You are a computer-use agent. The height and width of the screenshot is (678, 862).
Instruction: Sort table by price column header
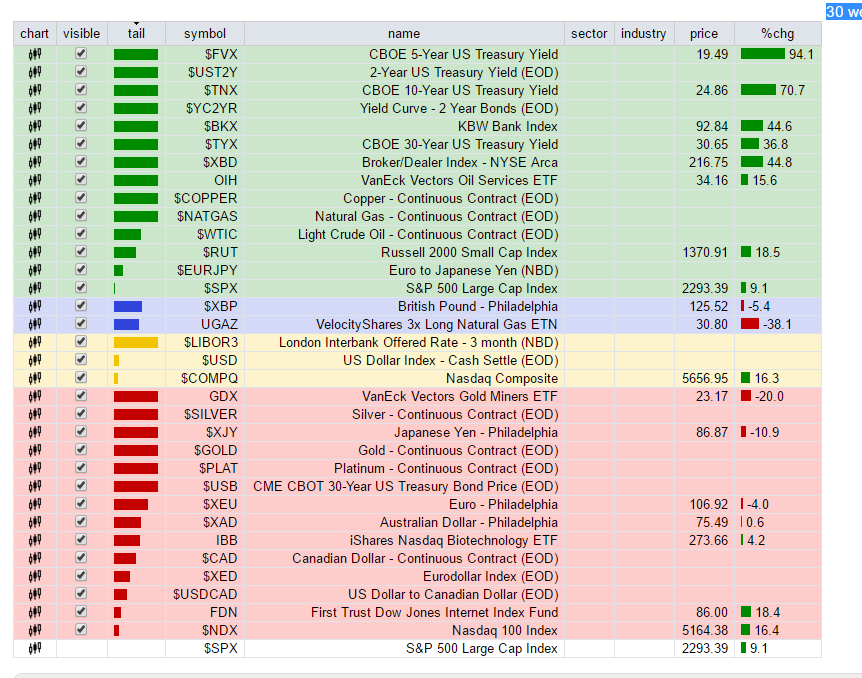[703, 33]
